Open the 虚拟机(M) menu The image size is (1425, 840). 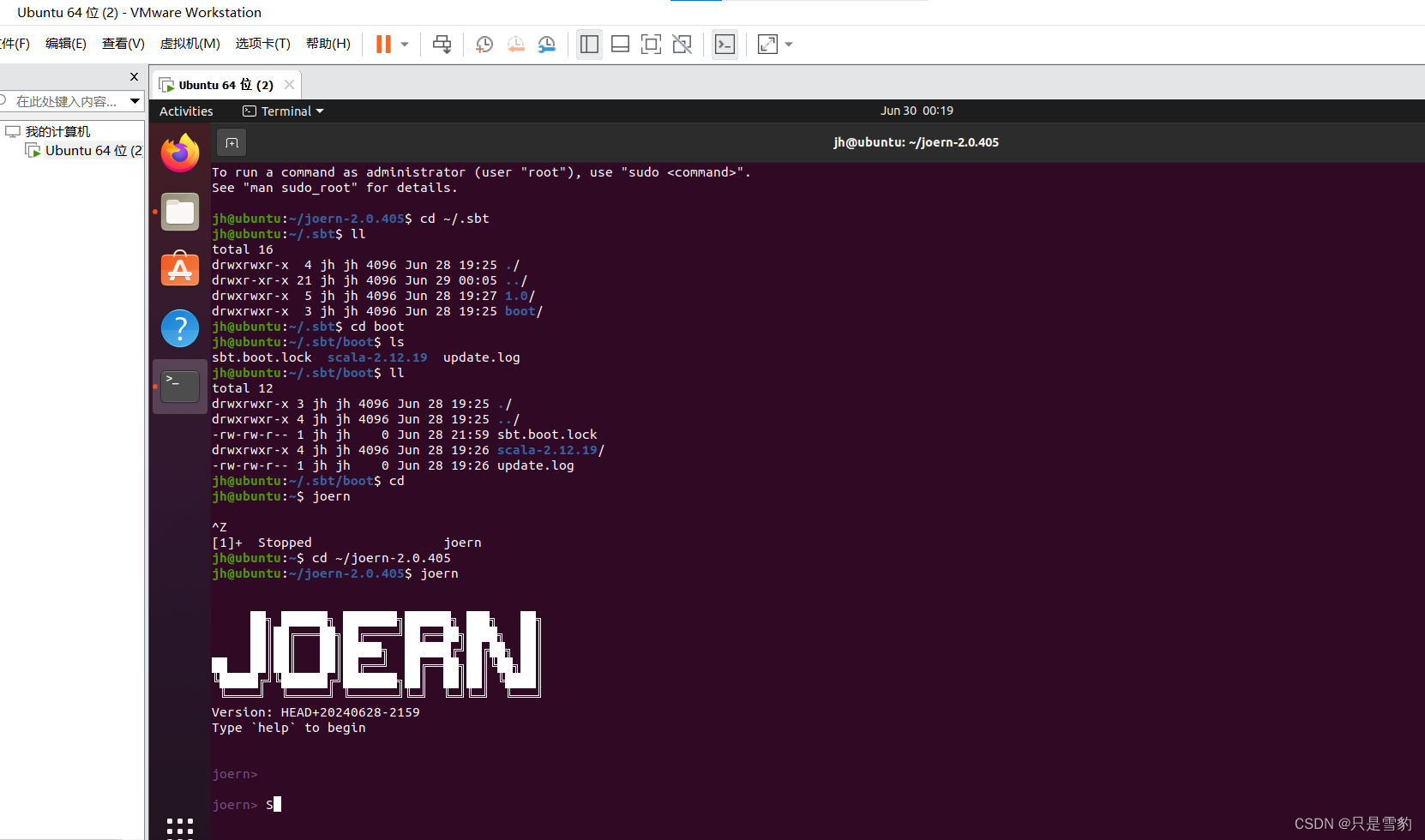pos(189,44)
